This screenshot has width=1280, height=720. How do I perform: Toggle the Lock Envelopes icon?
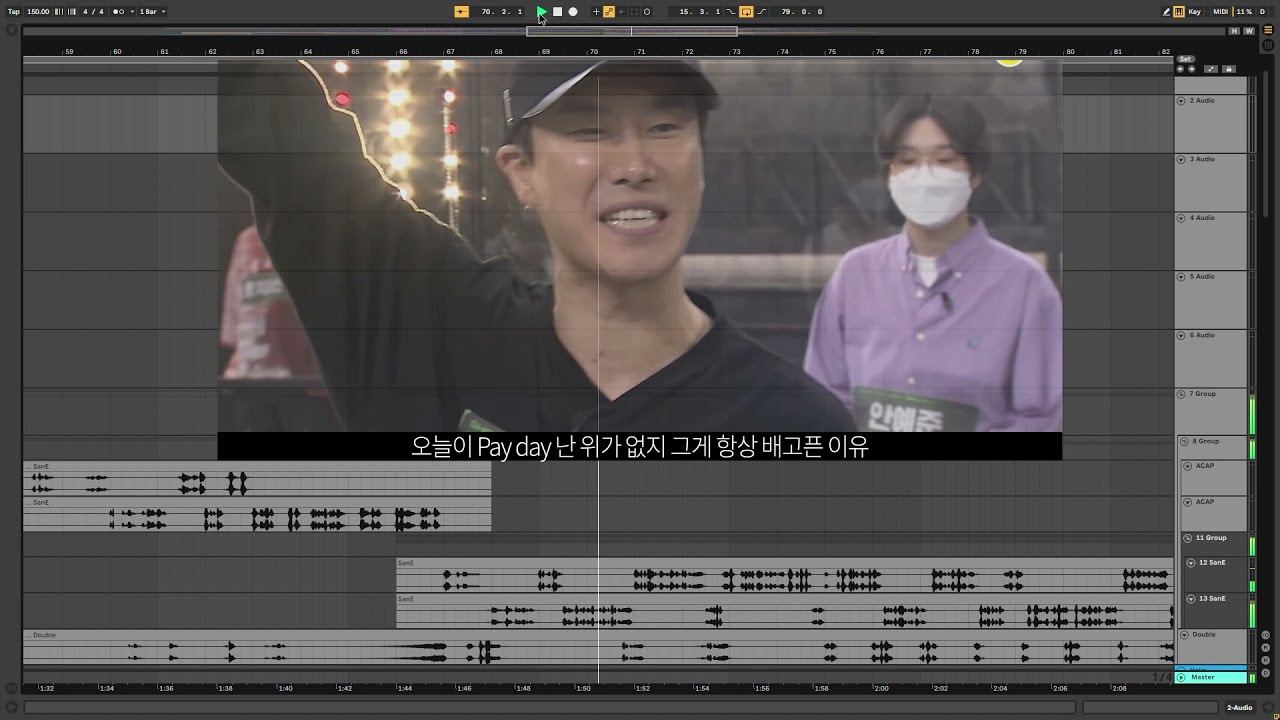pyautogui.click(x=1229, y=69)
